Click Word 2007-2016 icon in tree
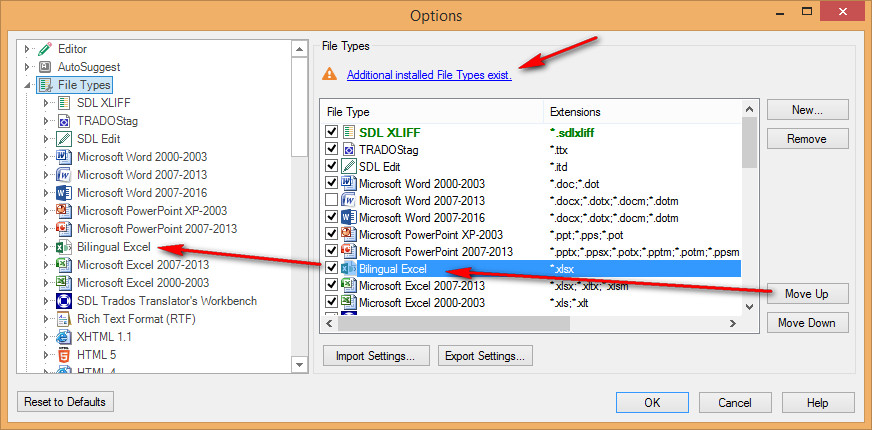This screenshot has width=872, height=430. (x=64, y=192)
